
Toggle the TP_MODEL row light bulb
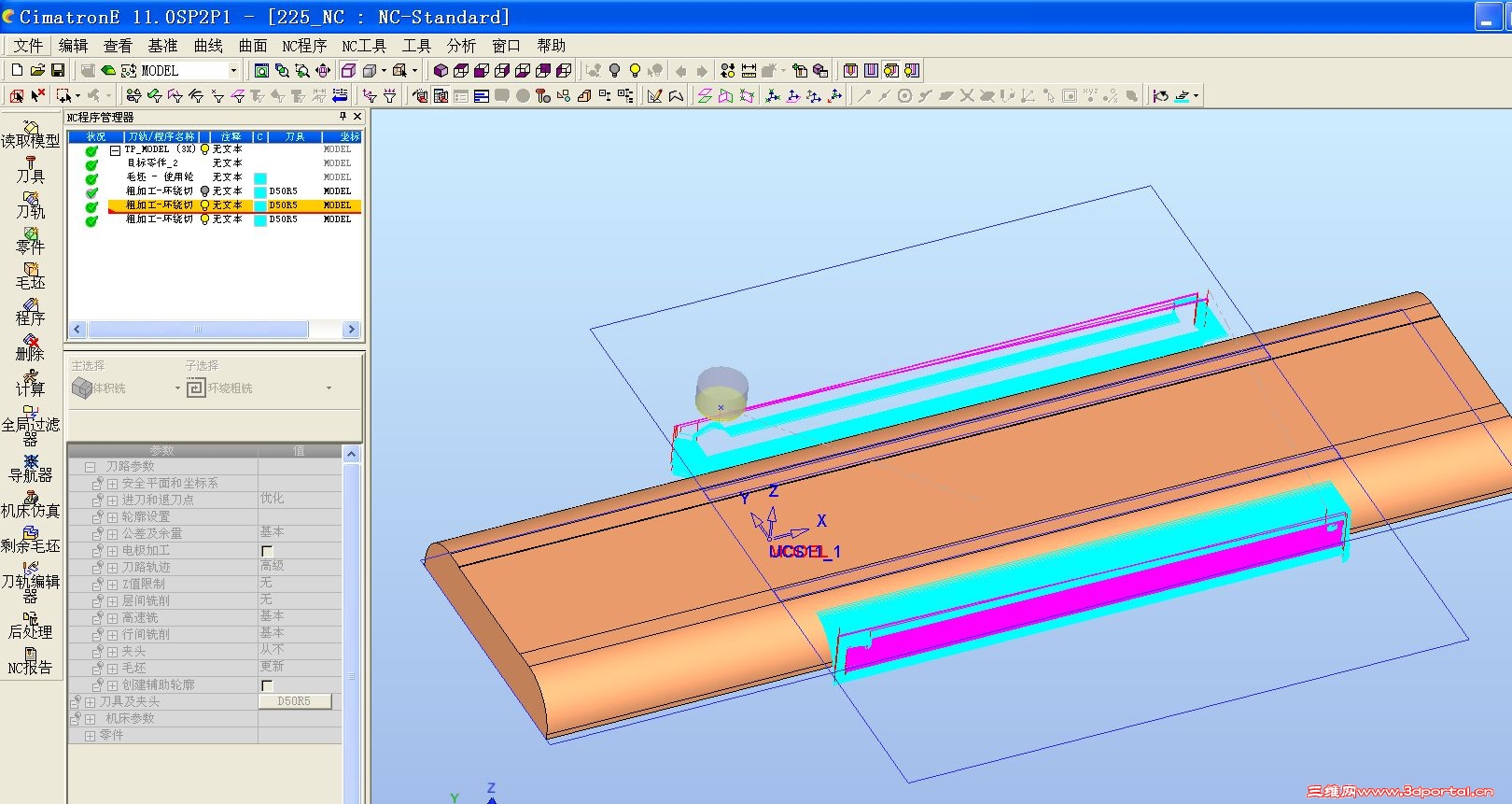(204, 149)
